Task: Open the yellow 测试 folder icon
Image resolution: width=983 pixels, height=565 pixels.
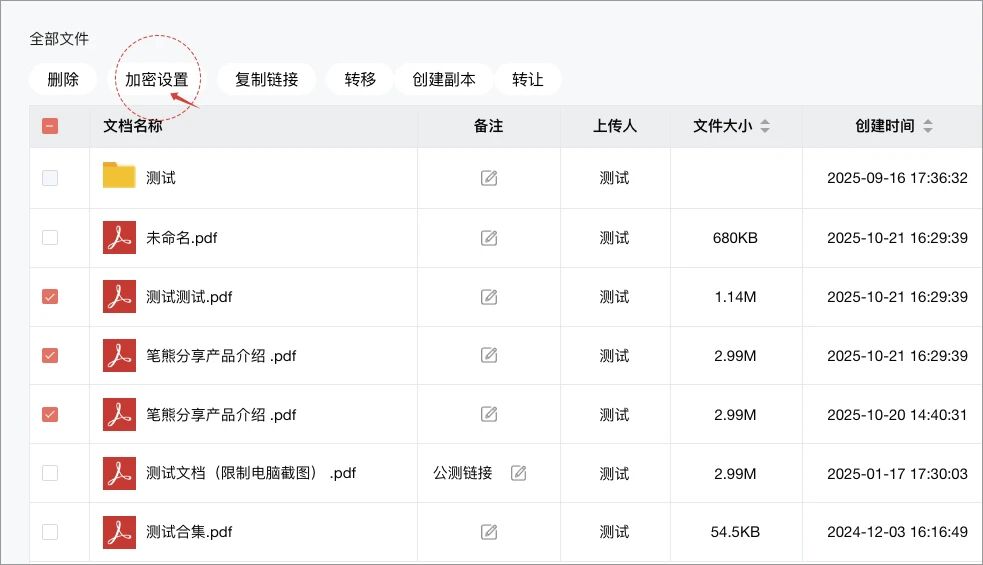Action: coord(119,177)
